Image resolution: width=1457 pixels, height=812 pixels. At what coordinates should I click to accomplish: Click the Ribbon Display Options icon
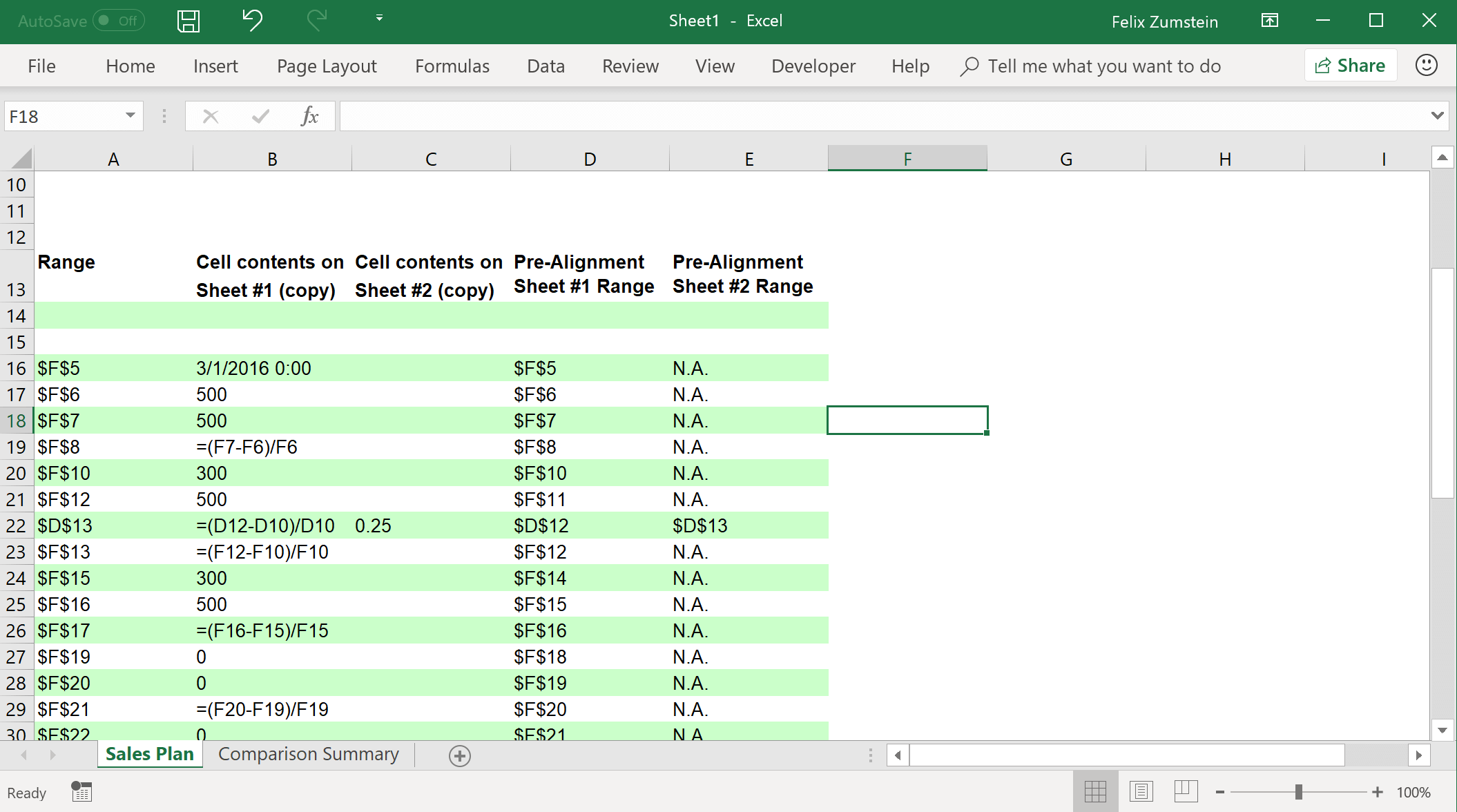tap(1269, 21)
